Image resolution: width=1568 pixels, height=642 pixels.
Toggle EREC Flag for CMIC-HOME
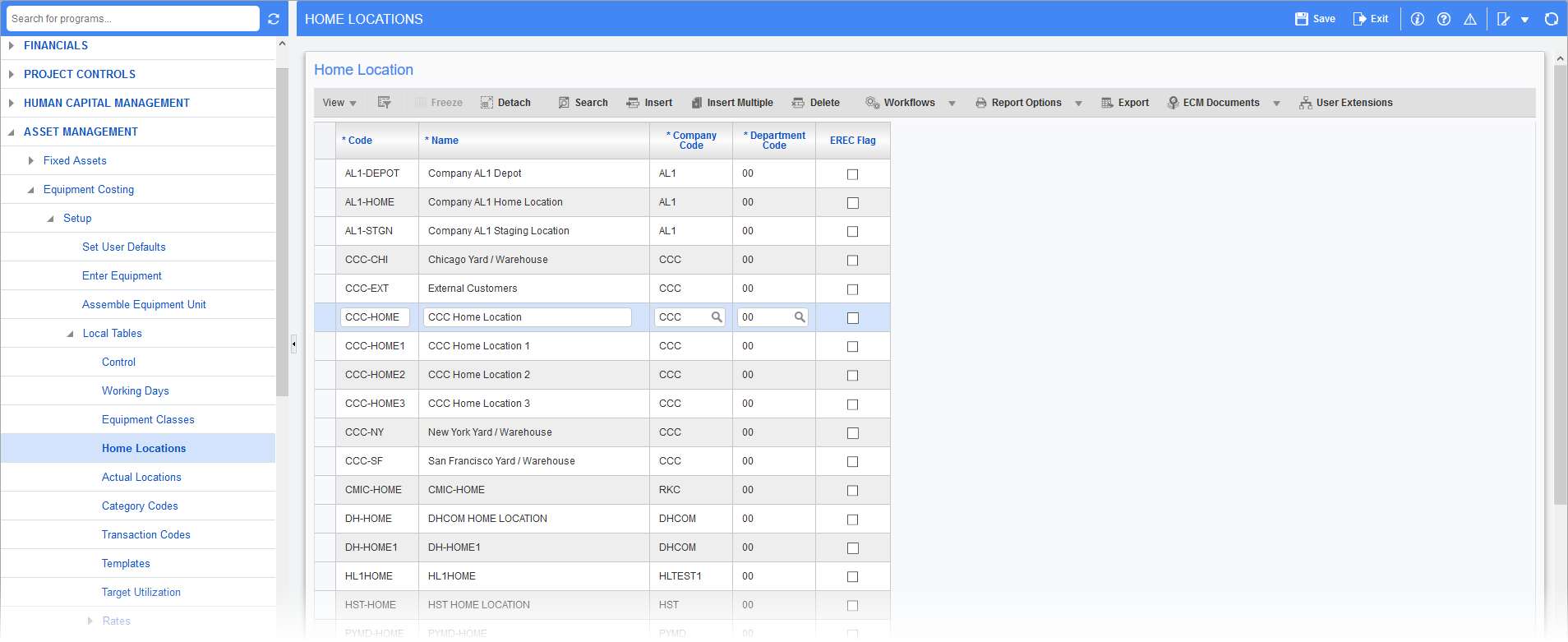point(853,491)
